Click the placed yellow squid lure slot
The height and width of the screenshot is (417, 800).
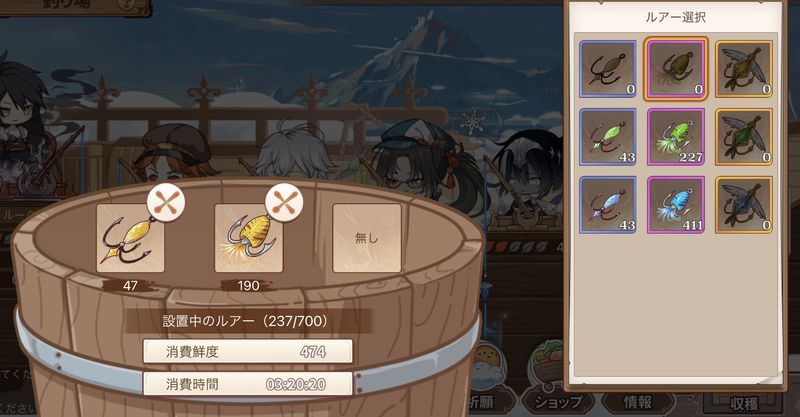coord(248,239)
